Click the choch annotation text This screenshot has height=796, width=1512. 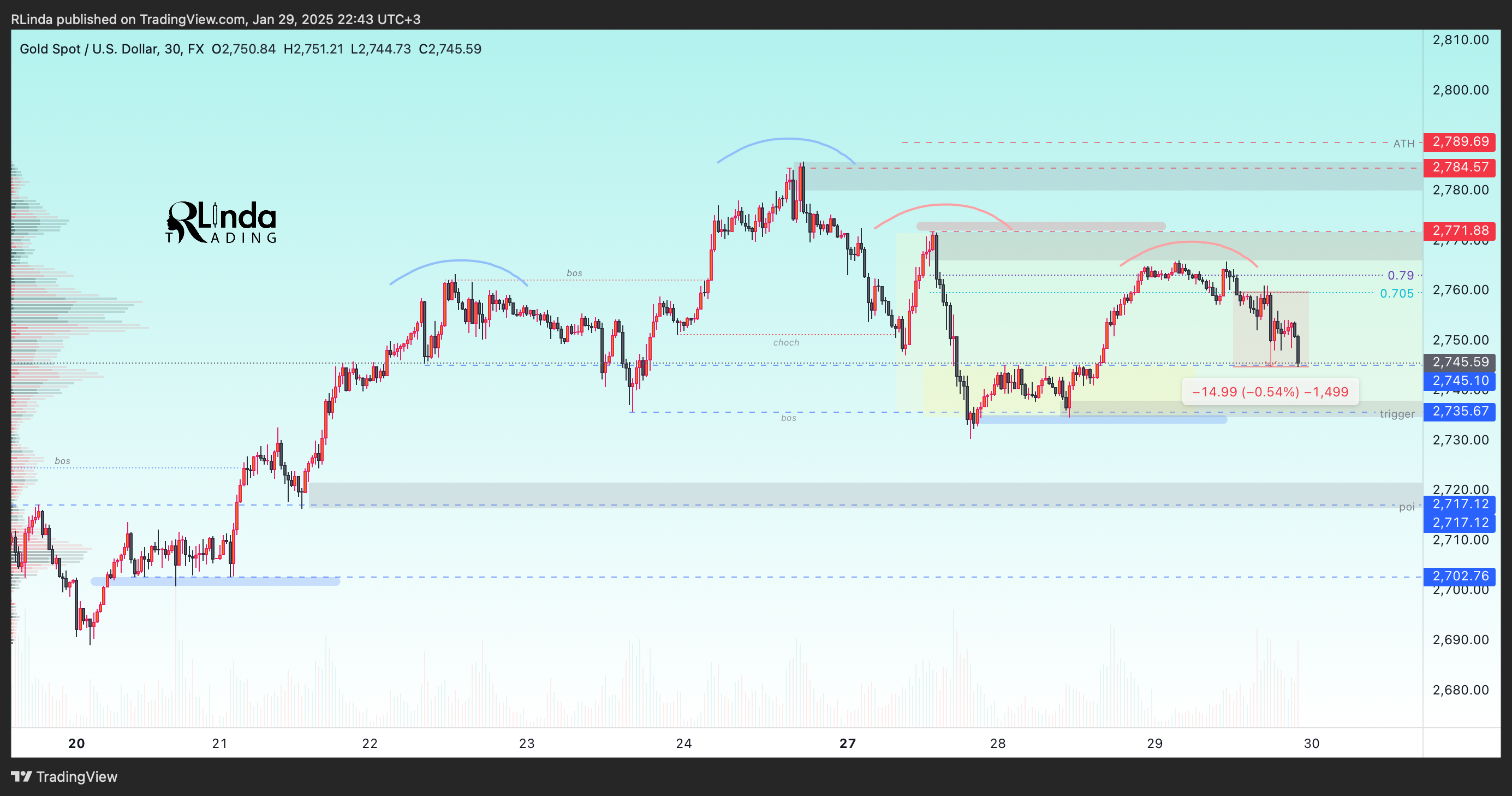[786, 342]
